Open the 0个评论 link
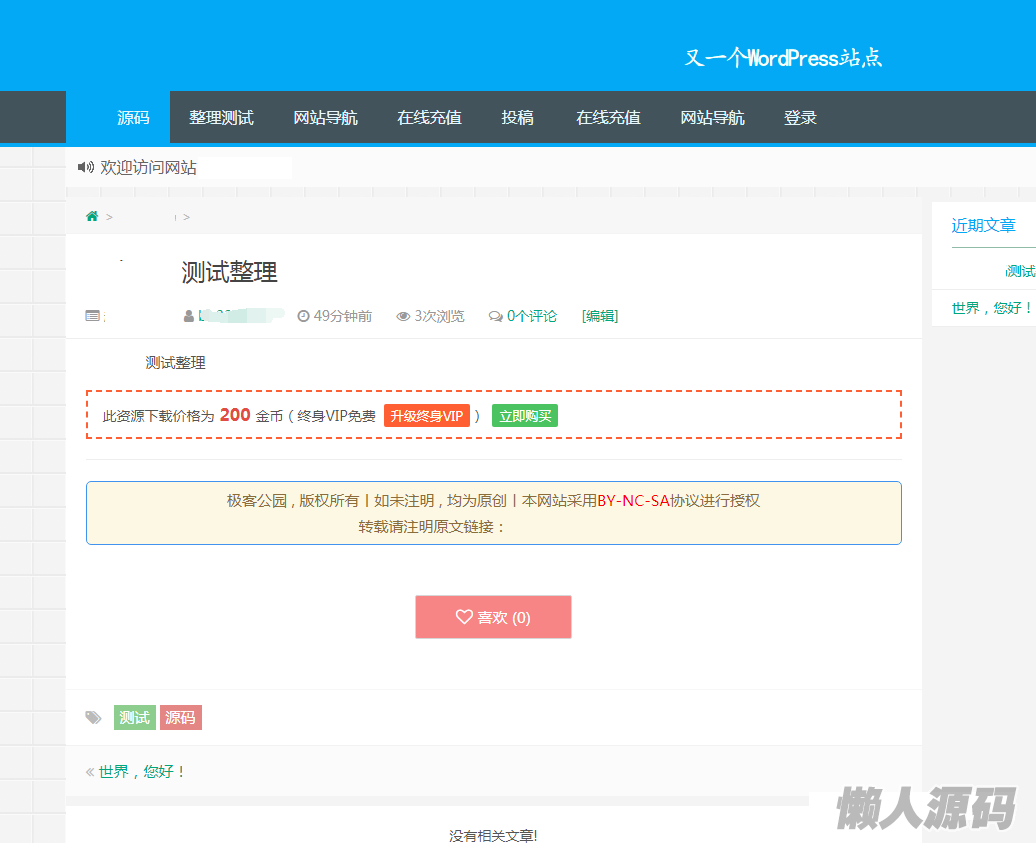1036x843 pixels. pos(532,316)
